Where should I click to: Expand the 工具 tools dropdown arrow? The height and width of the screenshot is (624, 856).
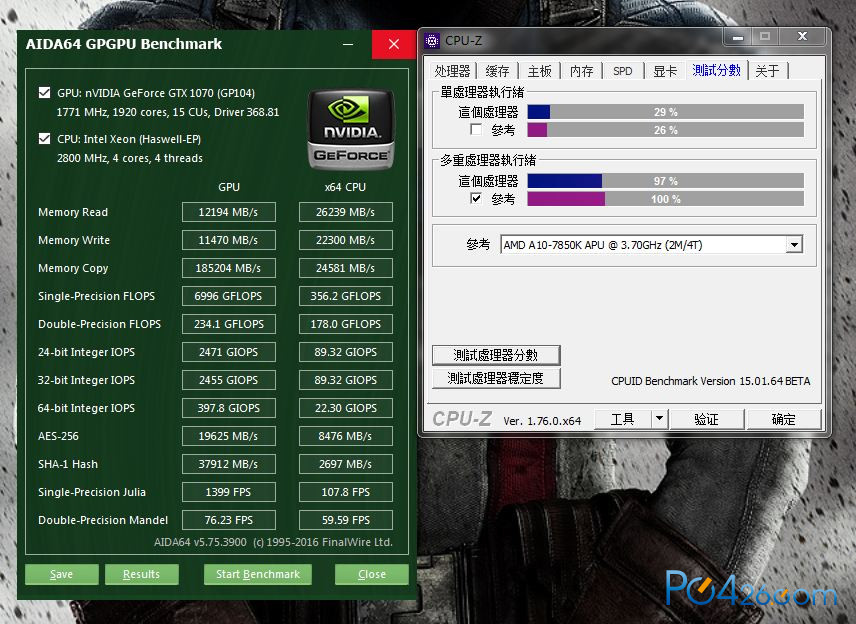tap(659, 419)
